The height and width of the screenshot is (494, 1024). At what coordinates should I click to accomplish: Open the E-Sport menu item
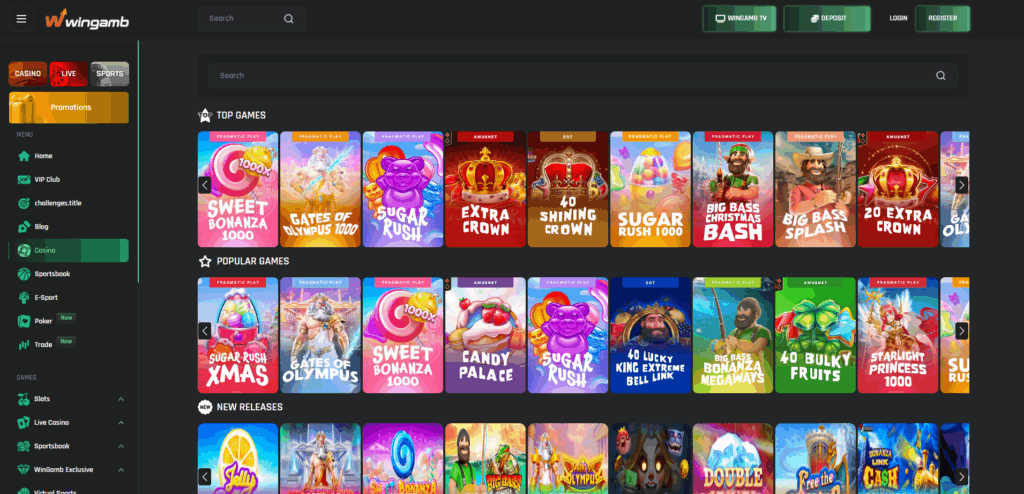[x=69, y=297]
